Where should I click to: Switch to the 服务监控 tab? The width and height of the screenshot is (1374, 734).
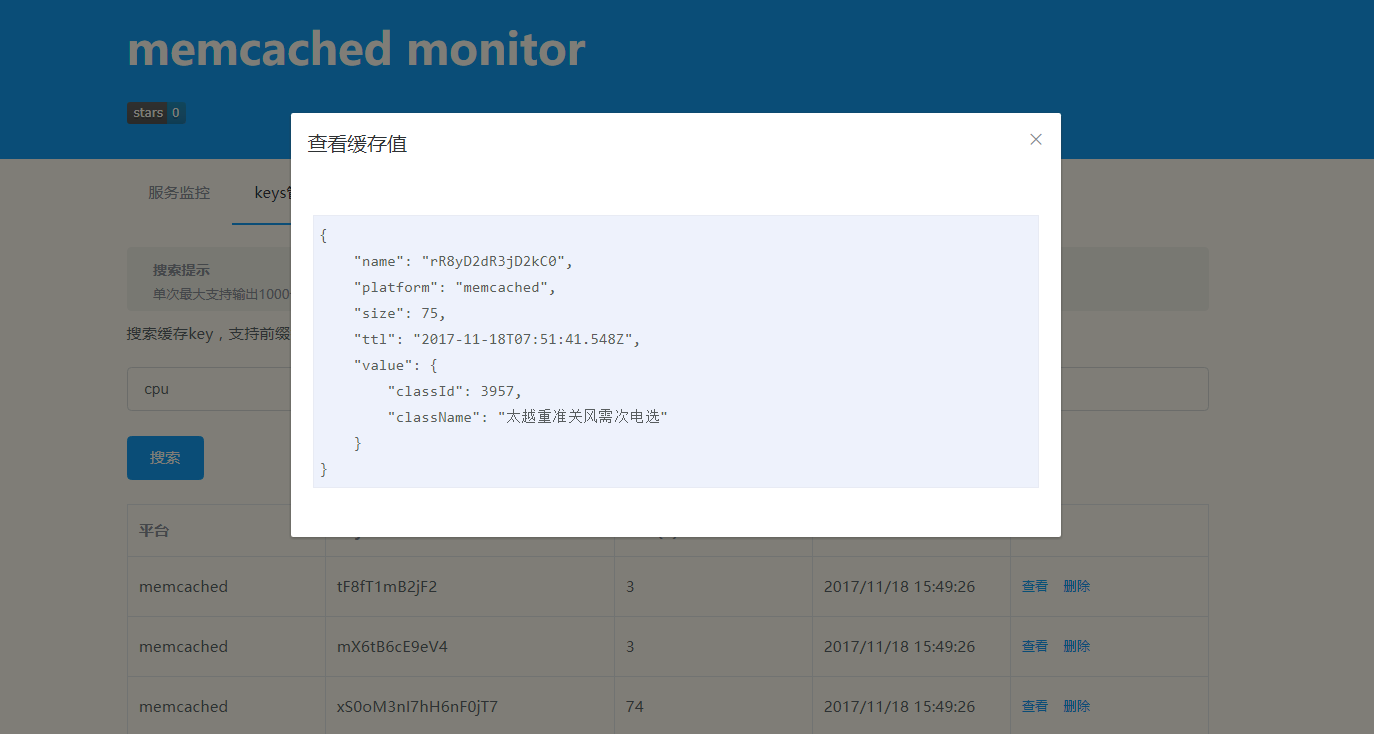pos(179,193)
